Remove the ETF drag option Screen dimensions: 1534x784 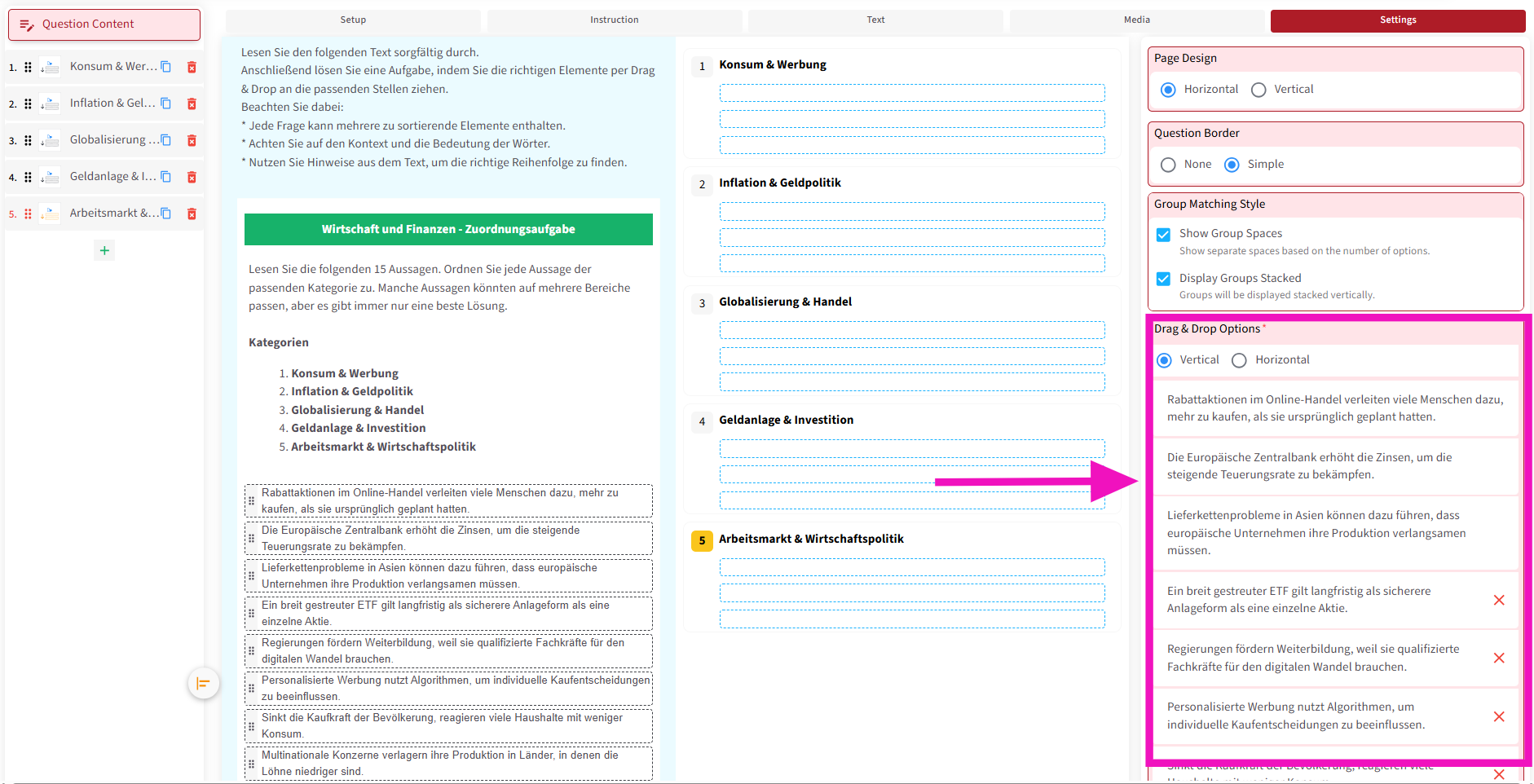[x=1498, y=600]
